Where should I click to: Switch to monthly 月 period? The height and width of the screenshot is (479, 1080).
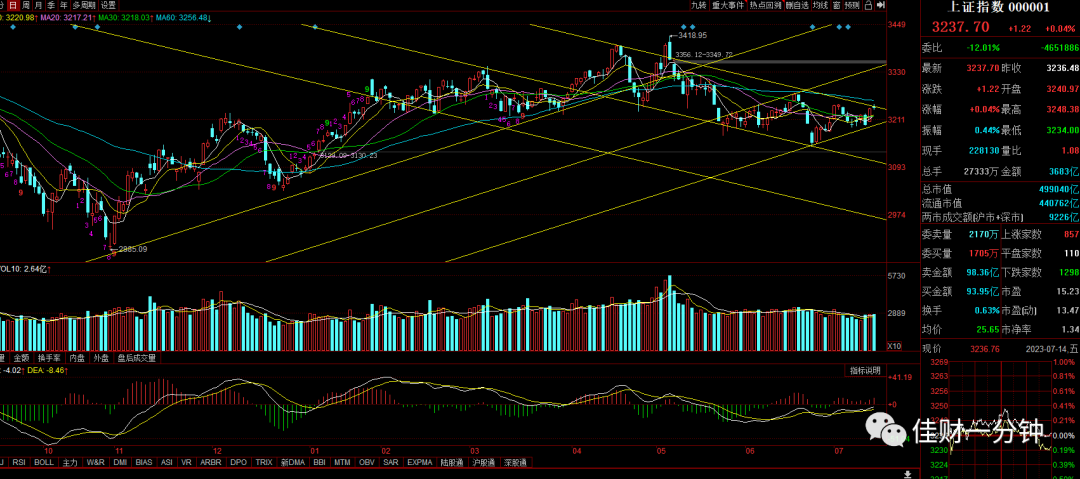coord(37,5)
